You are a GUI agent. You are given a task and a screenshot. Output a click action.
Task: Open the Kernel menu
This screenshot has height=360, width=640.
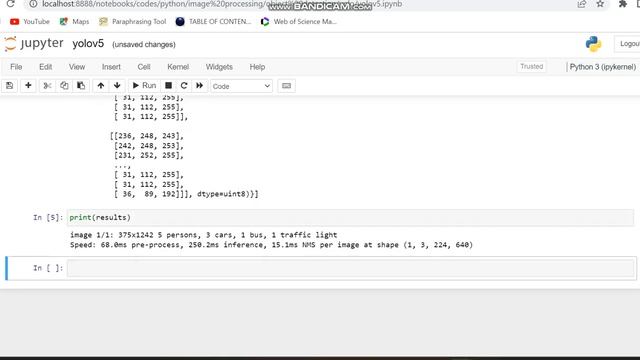click(x=178, y=67)
